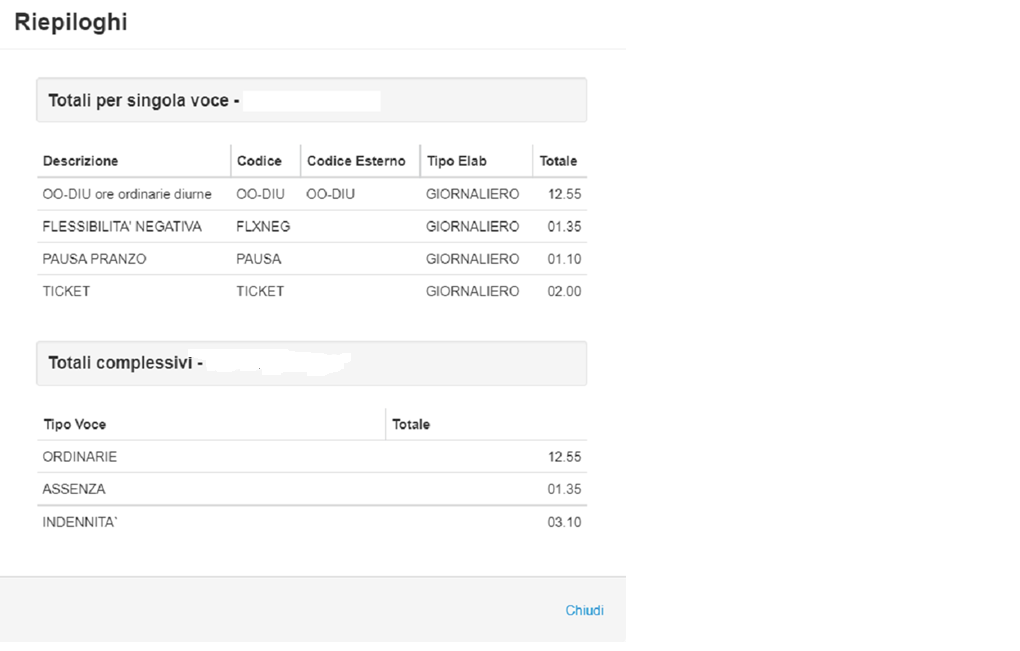Viewport: 1020px width, 651px height.
Task: Click the Totali per singola voce heading
Action: tap(144, 101)
